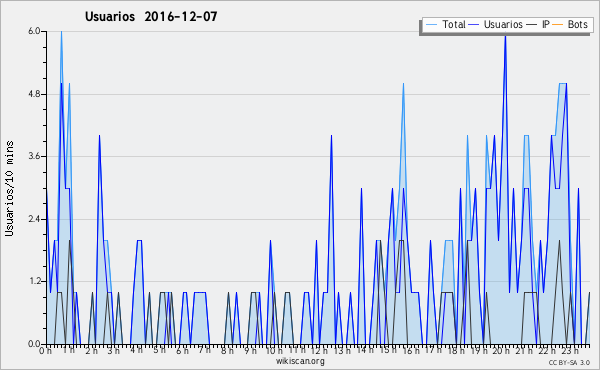The width and height of the screenshot is (600, 370).
Task: Click the light blue Total legend line
Action: [431, 24]
